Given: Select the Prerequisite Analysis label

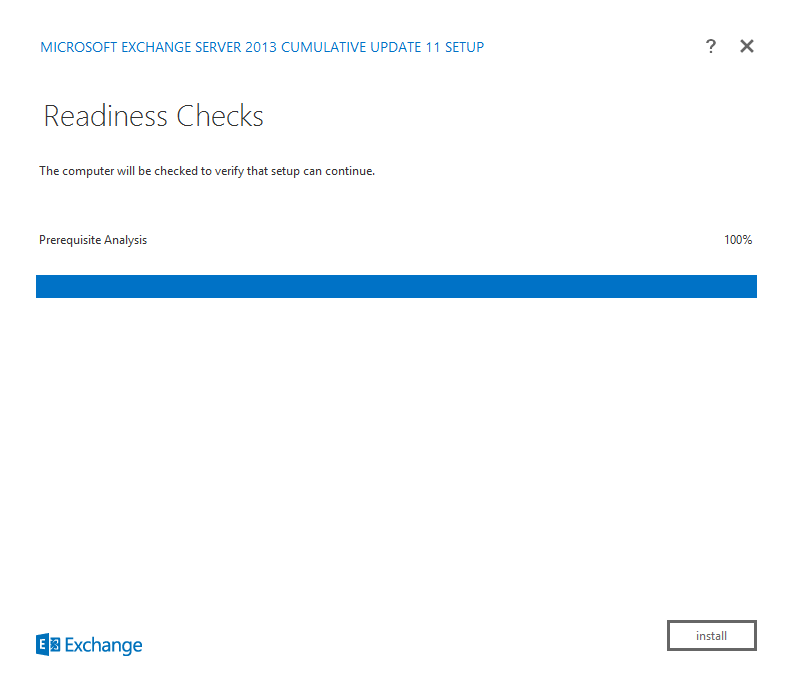Looking at the screenshot, I should click(x=93, y=240).
